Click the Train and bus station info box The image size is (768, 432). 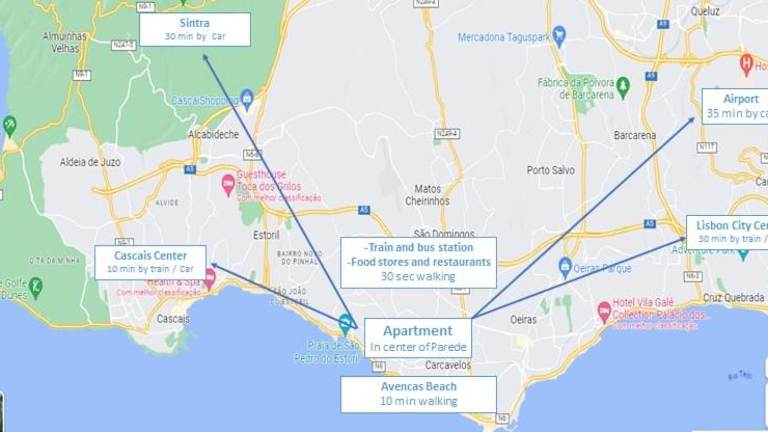coord(418,263)
